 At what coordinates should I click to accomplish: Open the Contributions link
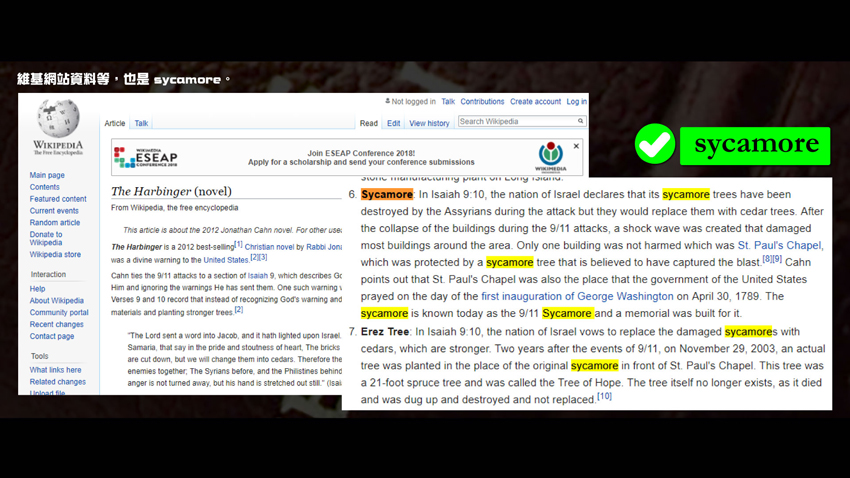click(x=482, y=101)
